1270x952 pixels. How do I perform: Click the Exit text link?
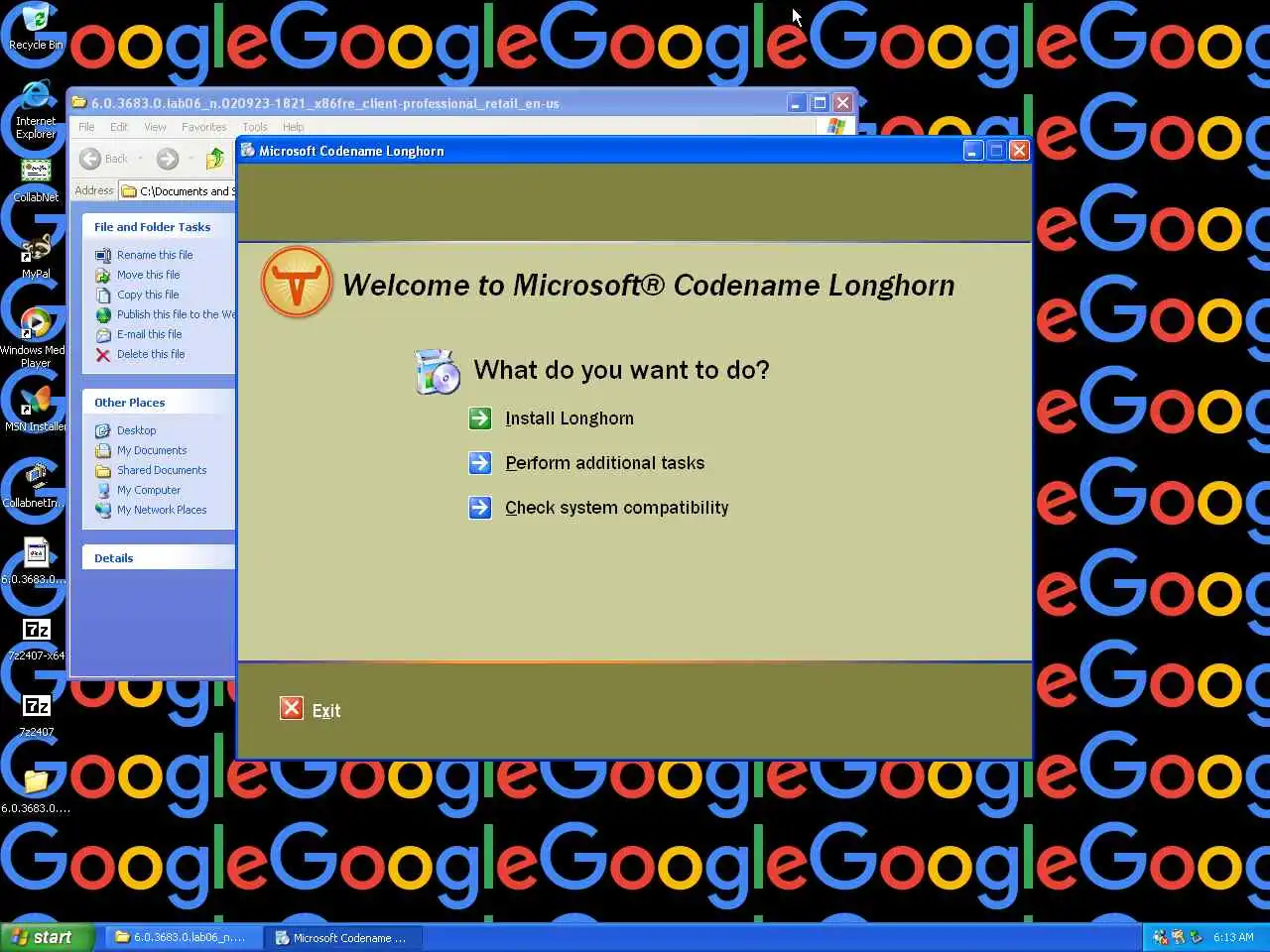click(x=326, y=711)
